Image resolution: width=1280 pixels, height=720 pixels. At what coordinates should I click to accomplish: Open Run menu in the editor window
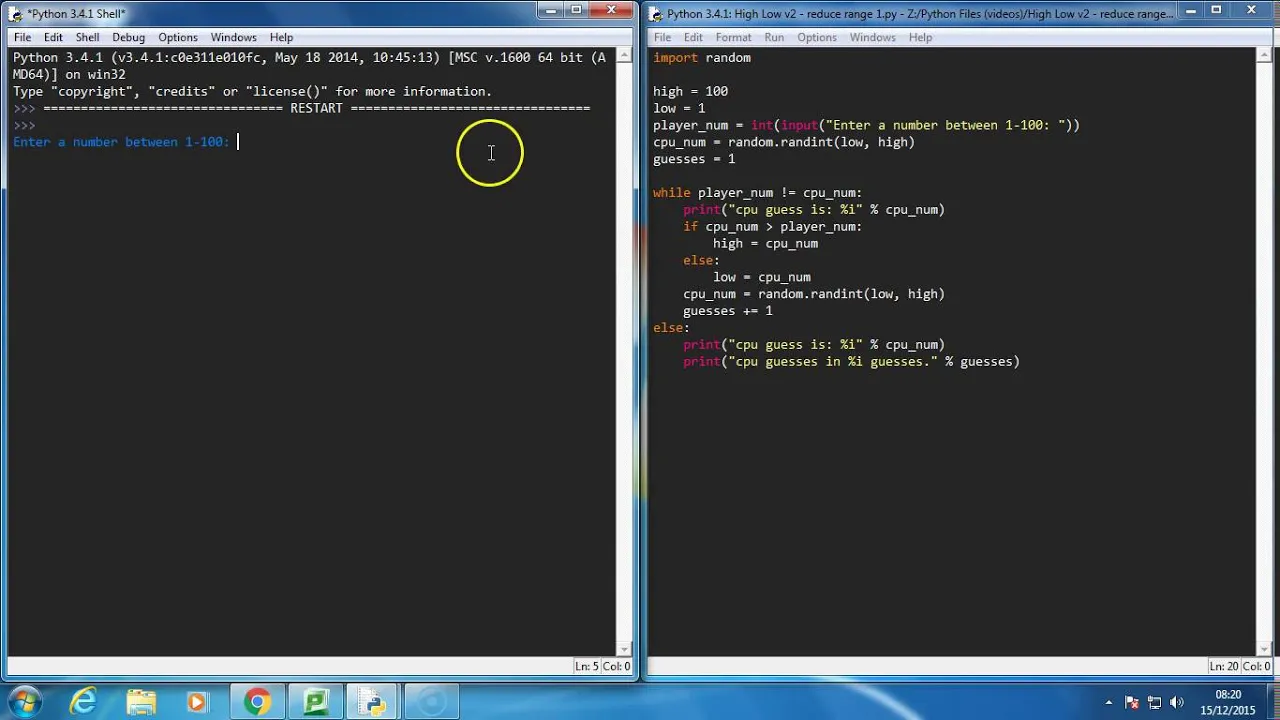pos(774,37)
